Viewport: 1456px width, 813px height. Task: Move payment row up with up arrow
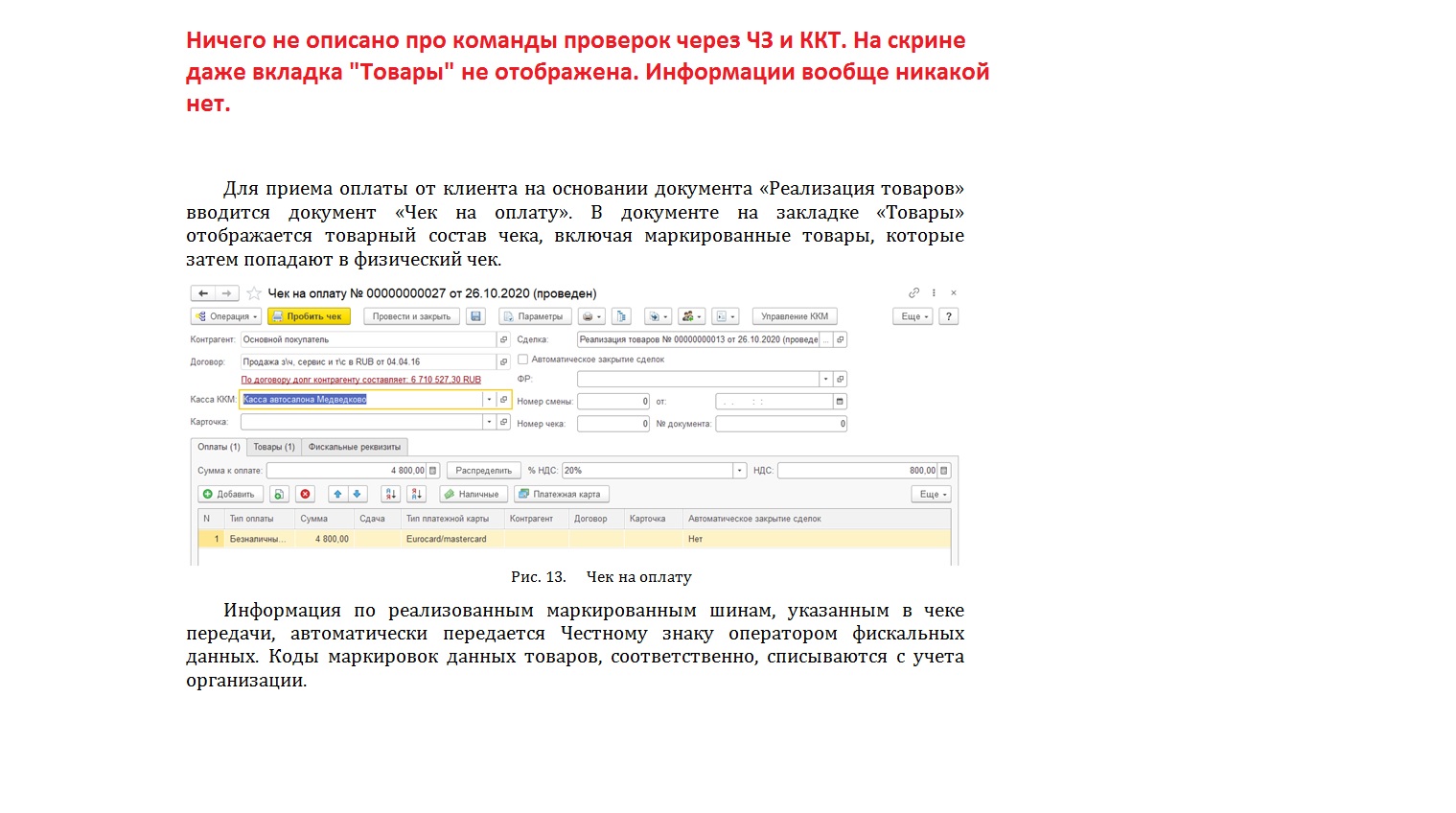[x=337, y=495]
